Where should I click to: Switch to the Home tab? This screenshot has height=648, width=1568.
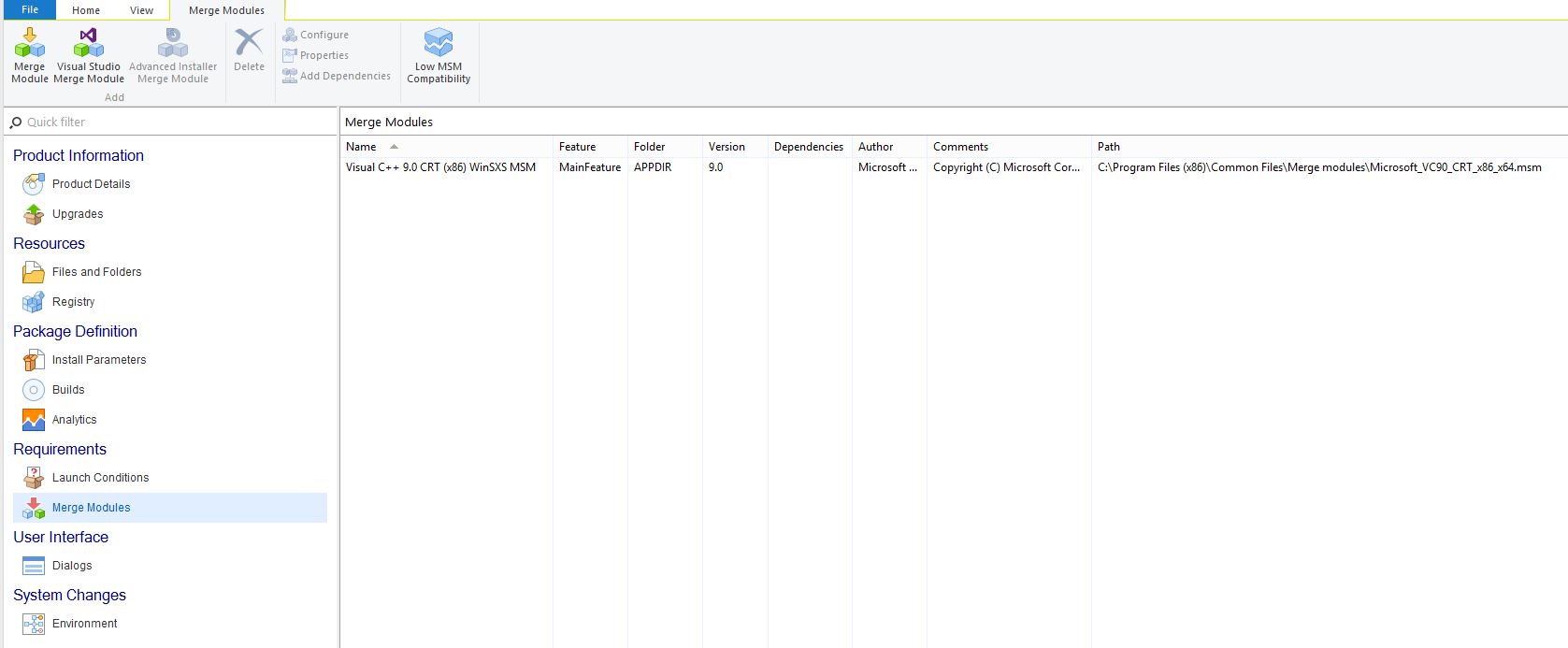pyautogui.click(x=86, y=10)
